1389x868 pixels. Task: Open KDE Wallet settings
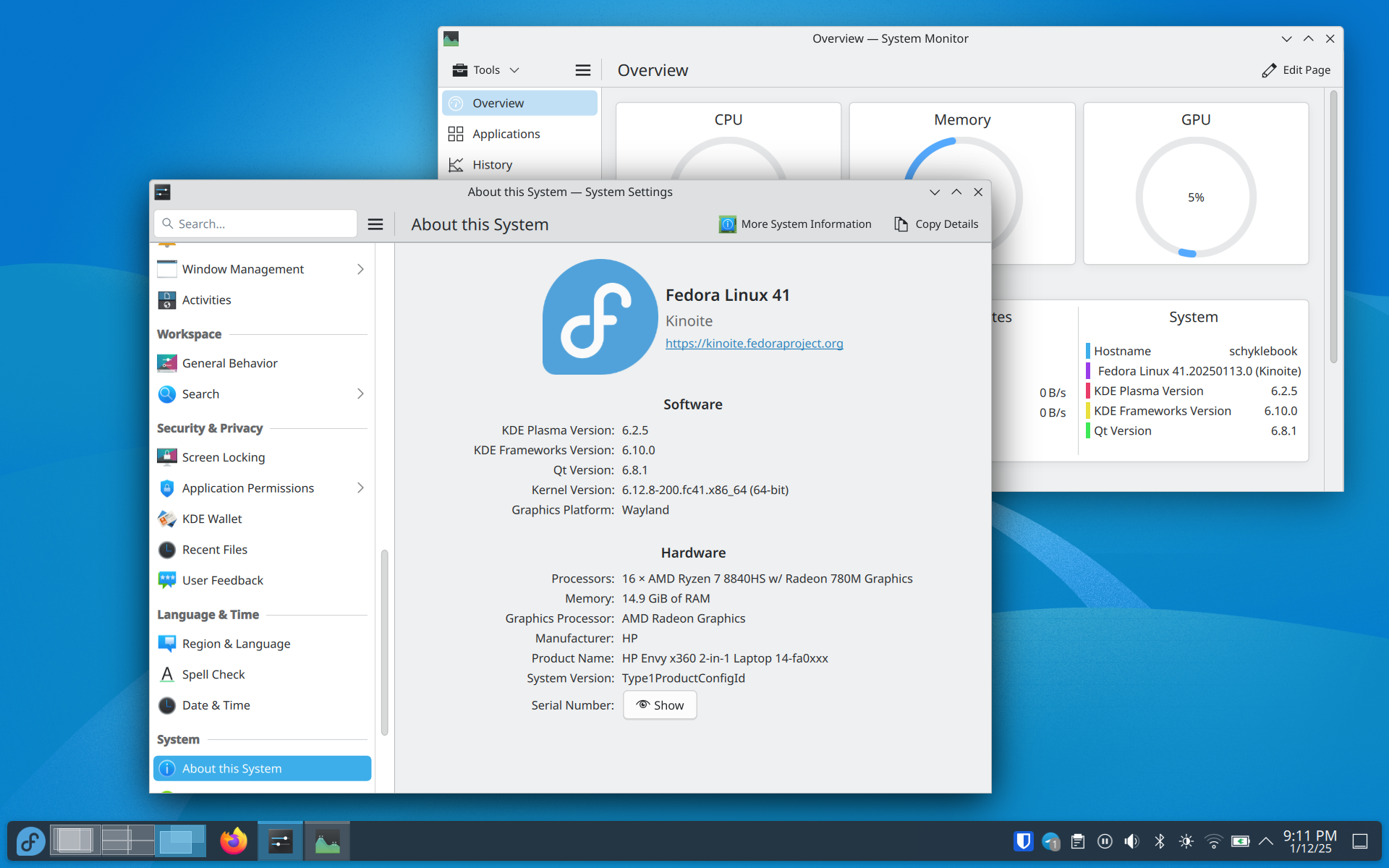(262, 519)
